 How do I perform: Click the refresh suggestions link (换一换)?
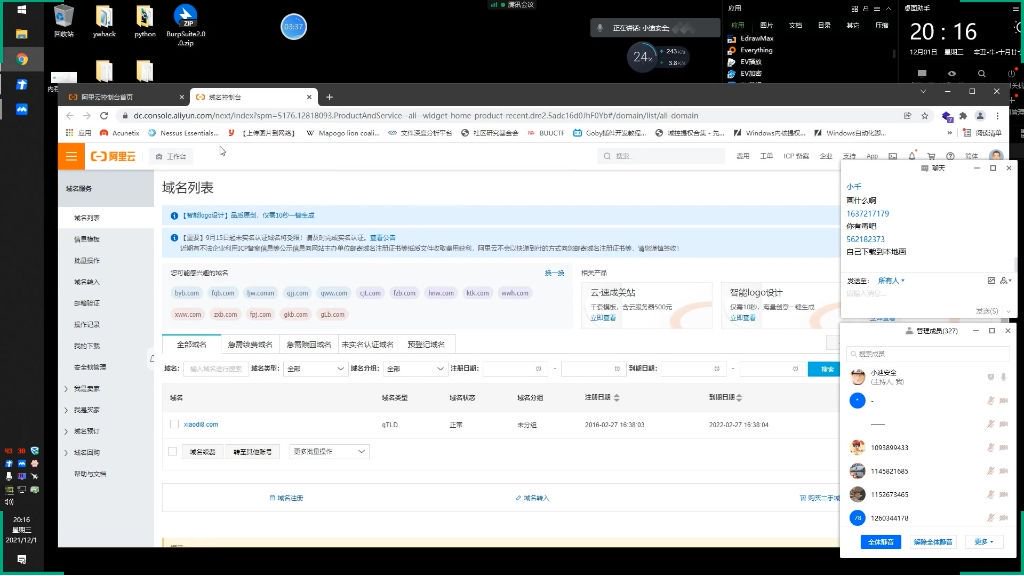click(554, 273)
